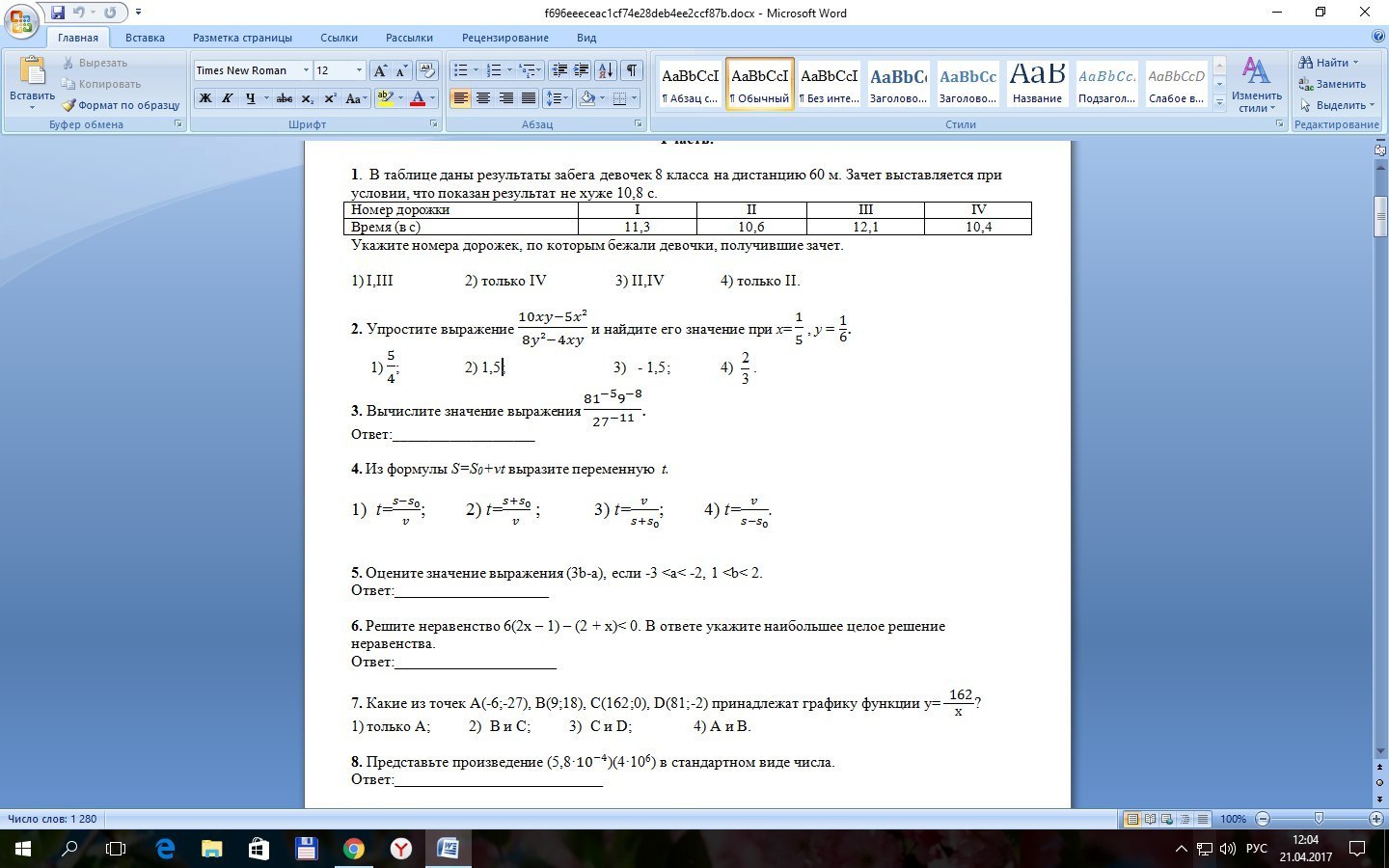The image size is (1389, 868).
Task: Switch to web layout view in status bar
Action: point(1167,819)
